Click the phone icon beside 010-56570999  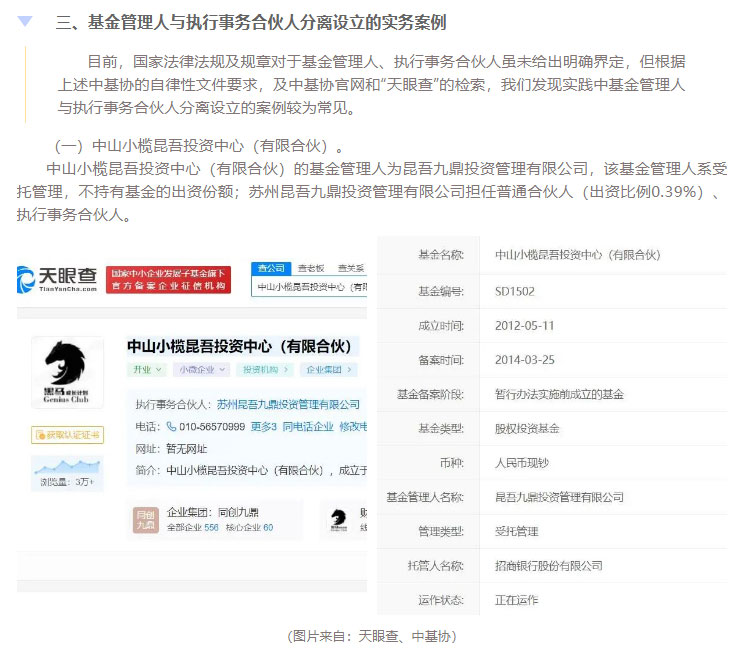171,426
